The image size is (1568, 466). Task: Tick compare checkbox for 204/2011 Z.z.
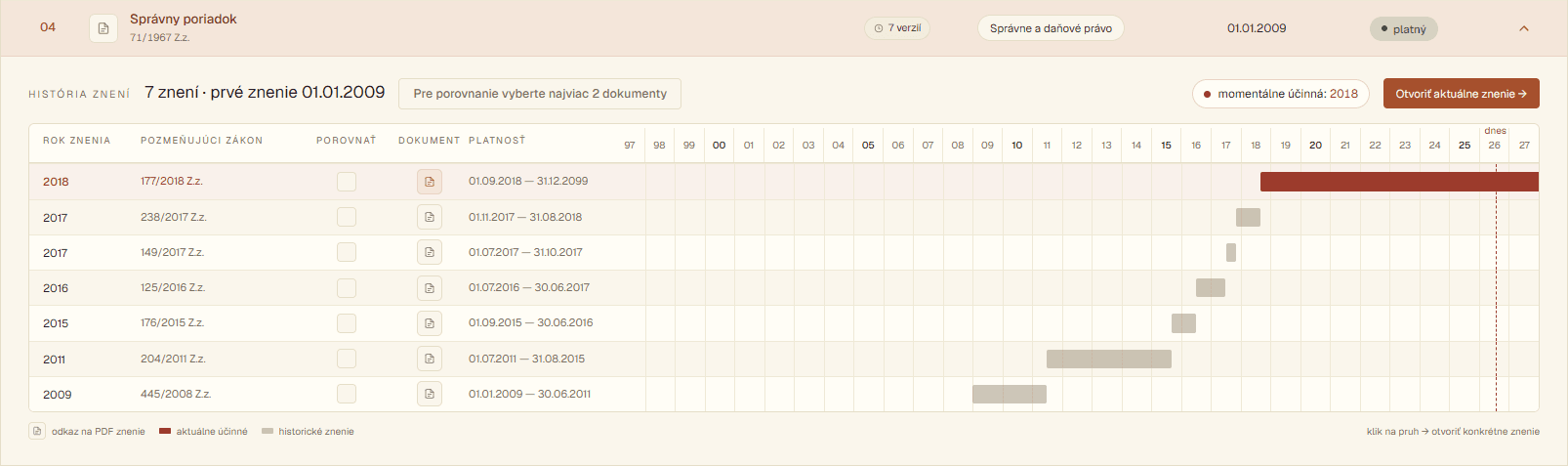click(347, 359)
